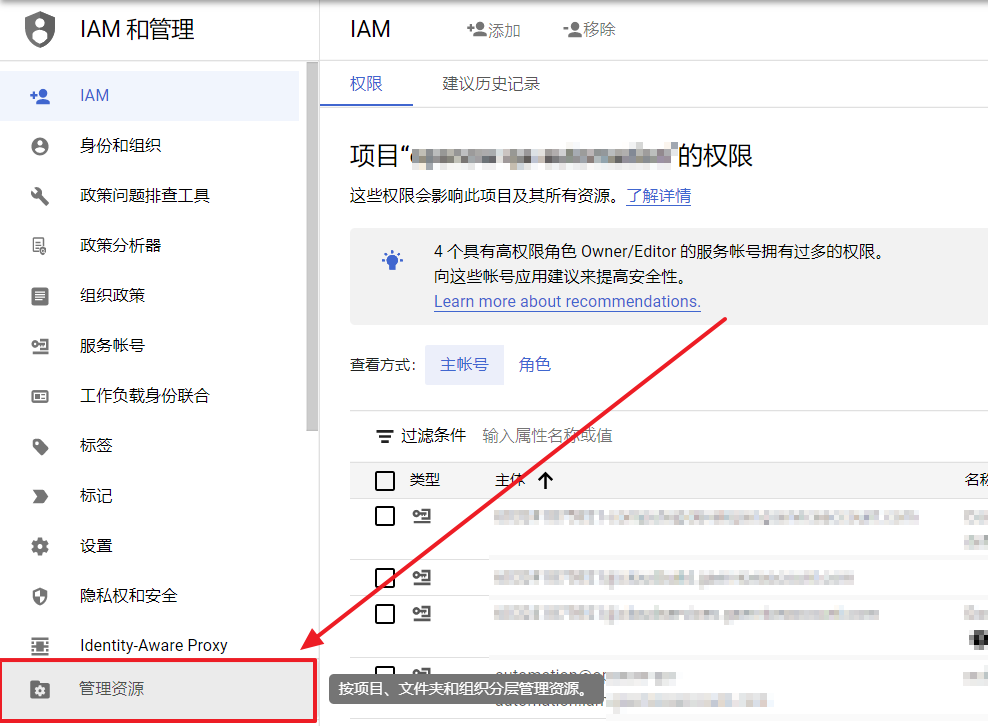Check the first service account row checkbox
Image resolution: width=988 pixels, height=726 pixels.
pos(385,516)
